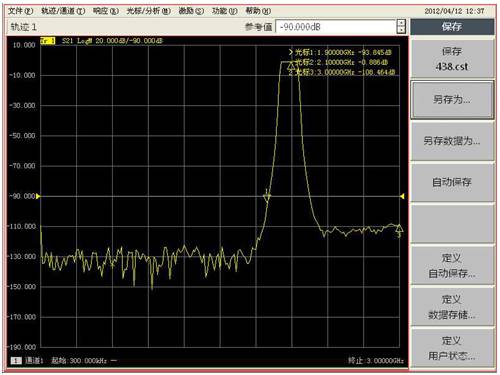Decrease reference value with down stepper arrow
The height and width of the screenshot is (375, 500).
pos(402,30)
